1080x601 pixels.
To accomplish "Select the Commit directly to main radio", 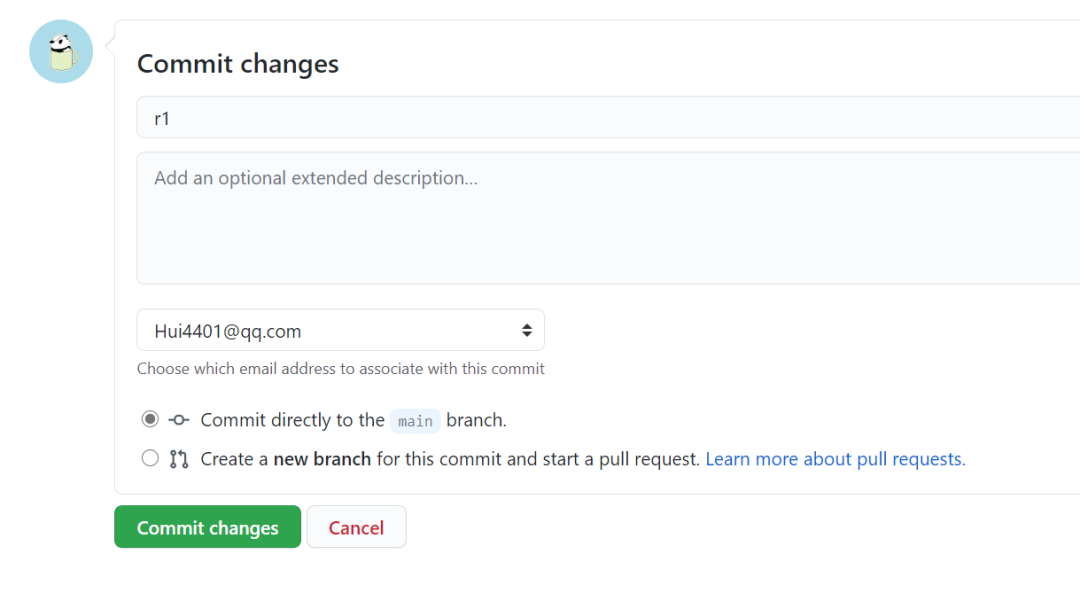I will point(150,419).
